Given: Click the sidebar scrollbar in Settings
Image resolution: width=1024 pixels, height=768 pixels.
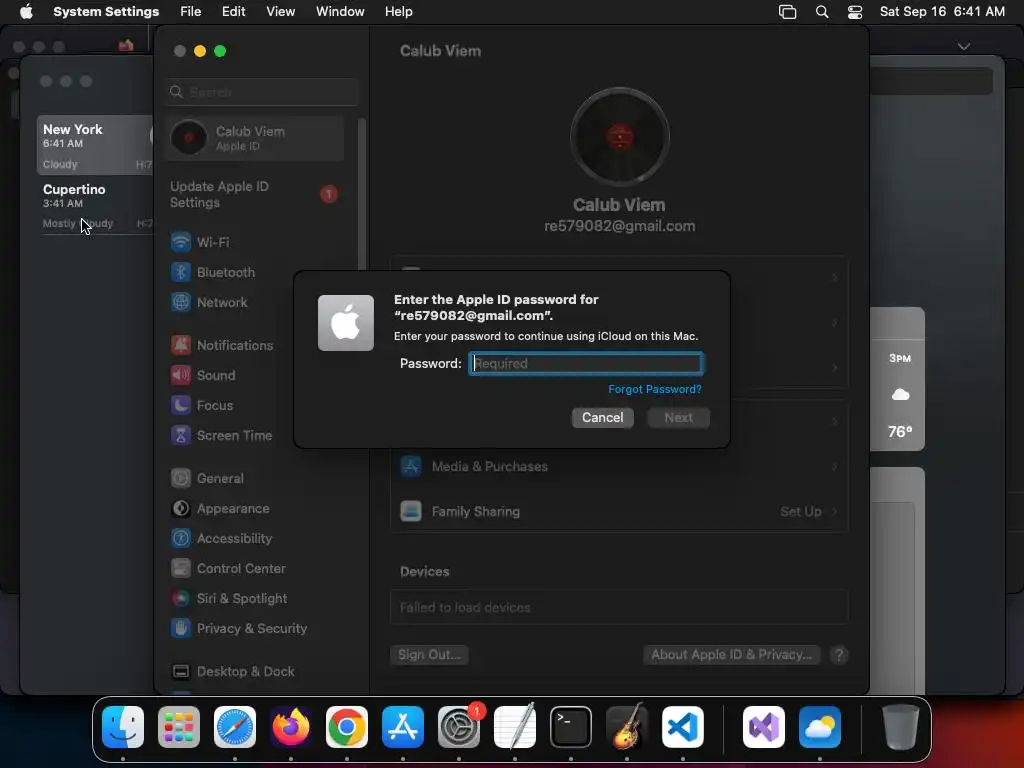Looking at the screenshot, I should pos(362,193).
